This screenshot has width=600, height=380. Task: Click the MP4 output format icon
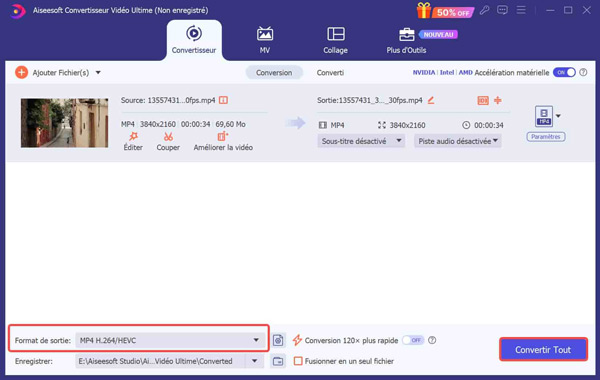click(544, 116)
